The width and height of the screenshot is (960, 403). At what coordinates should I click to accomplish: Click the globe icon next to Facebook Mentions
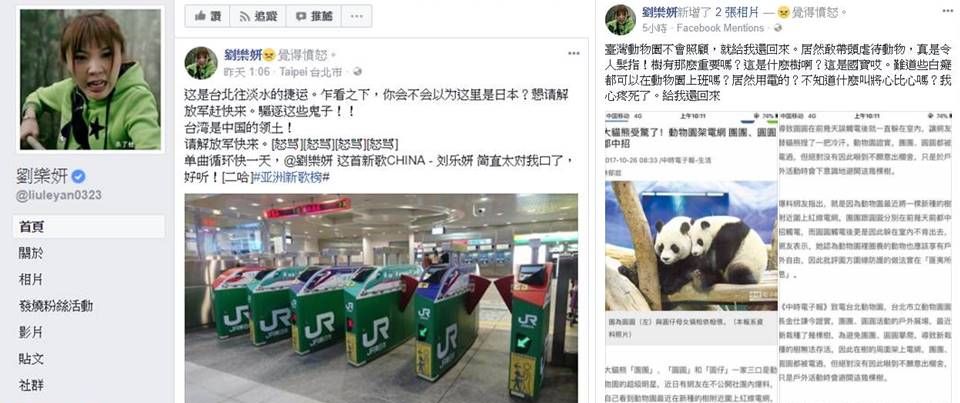[778, 28]
